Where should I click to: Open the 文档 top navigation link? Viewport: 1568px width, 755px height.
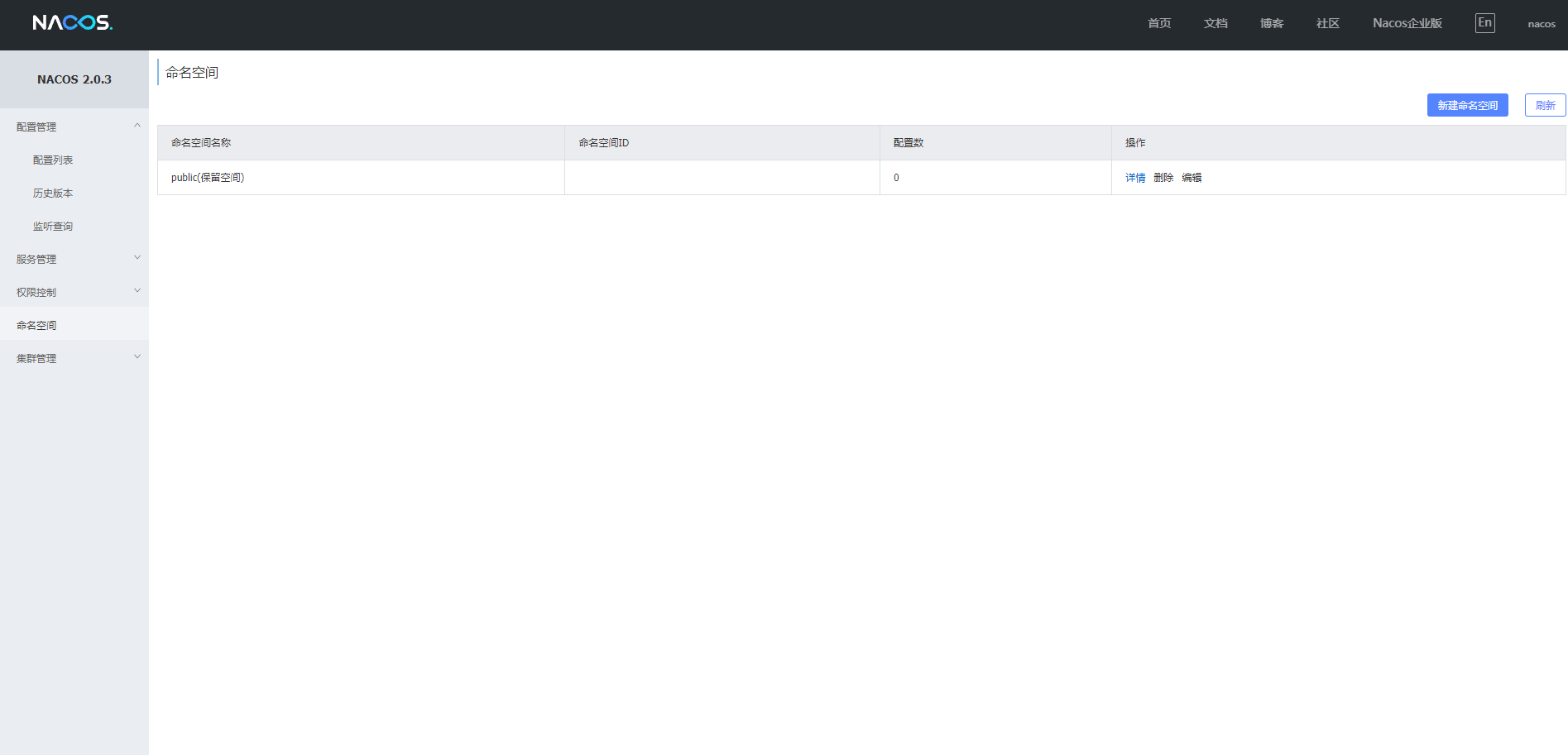coord(1216,23)
